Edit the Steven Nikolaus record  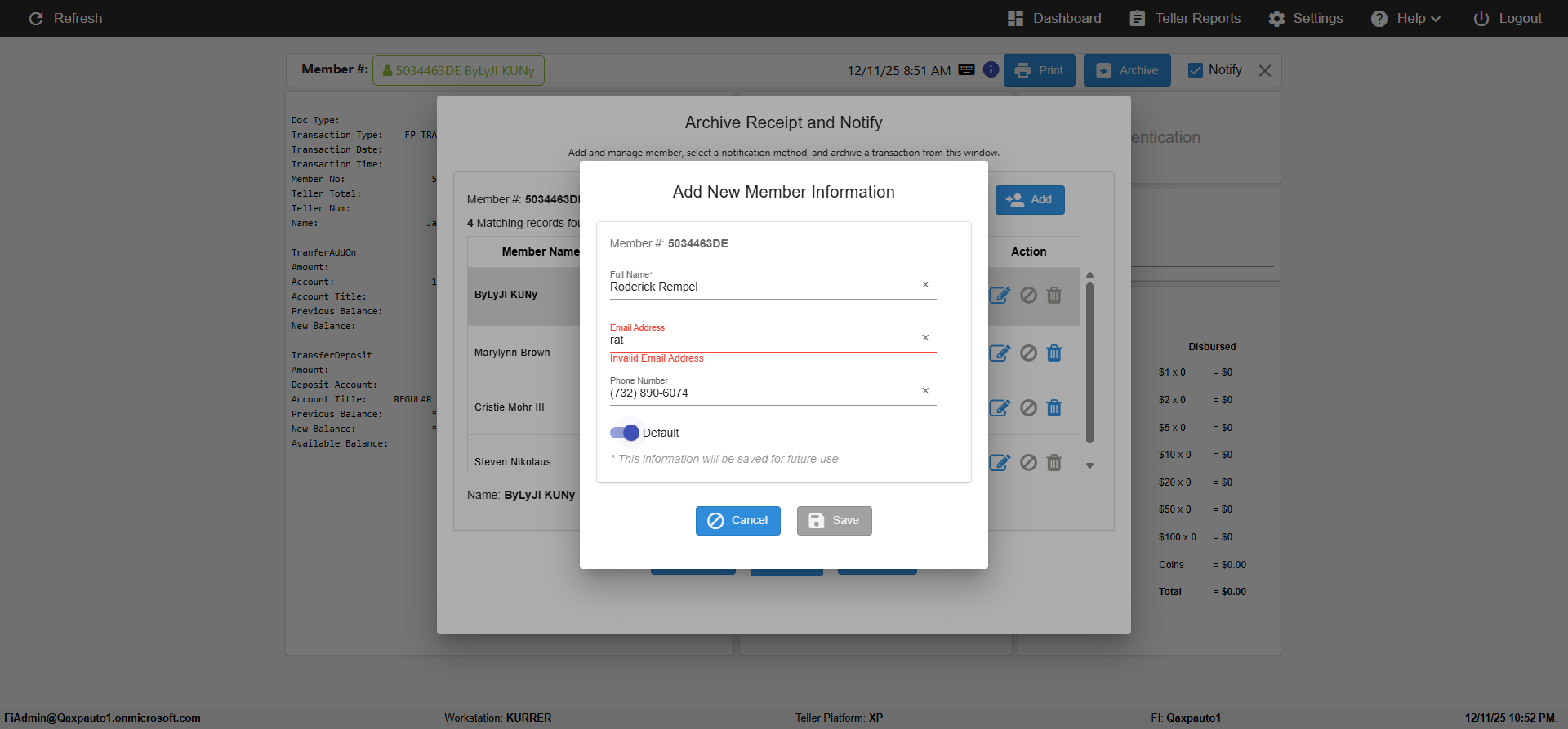click(1000, 463)
